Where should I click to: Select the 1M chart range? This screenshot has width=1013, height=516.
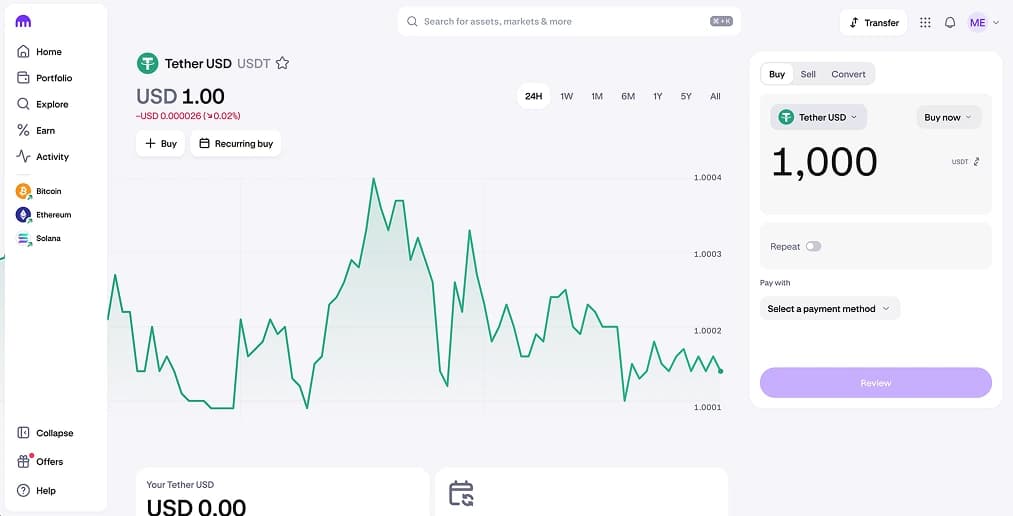tap(597, 96)
